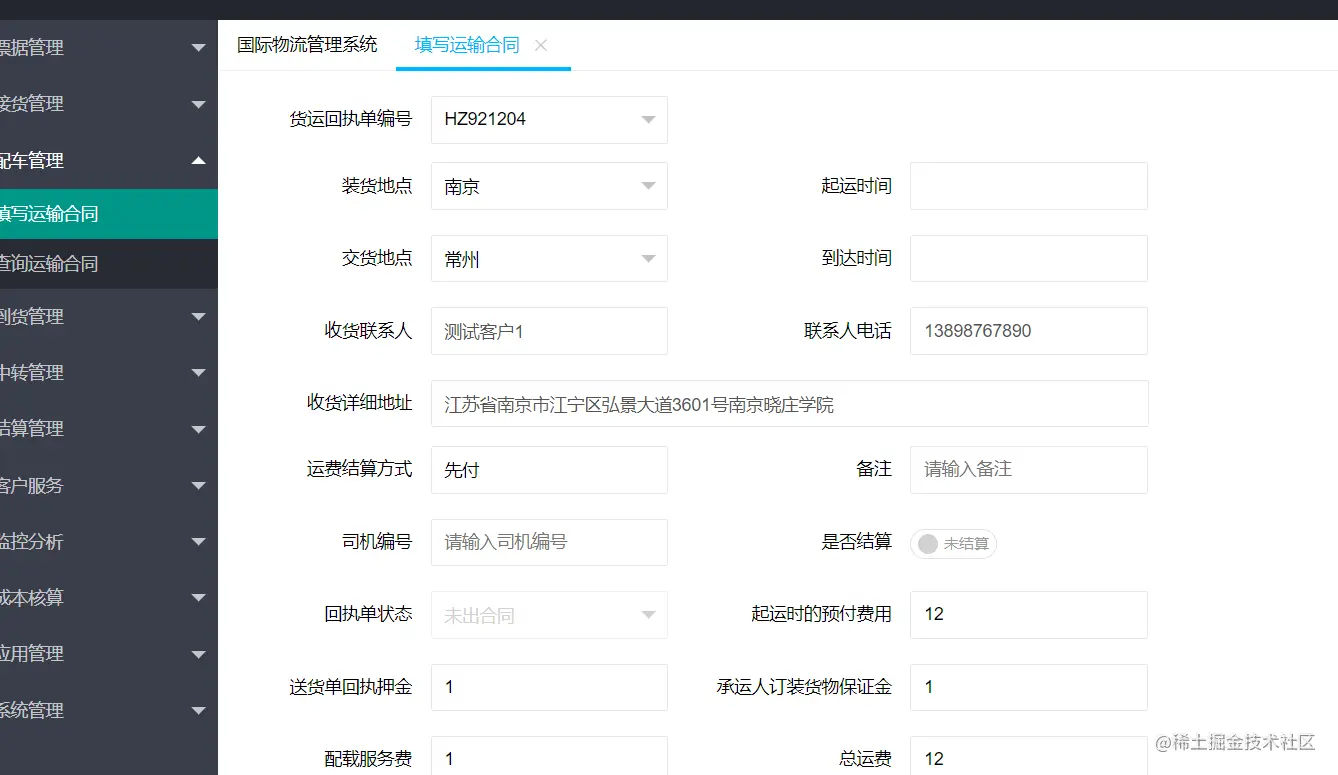Open 填写运输合同 sidebar submenu item
This screenshot has width=1338, height=775.
pos(108,214)
